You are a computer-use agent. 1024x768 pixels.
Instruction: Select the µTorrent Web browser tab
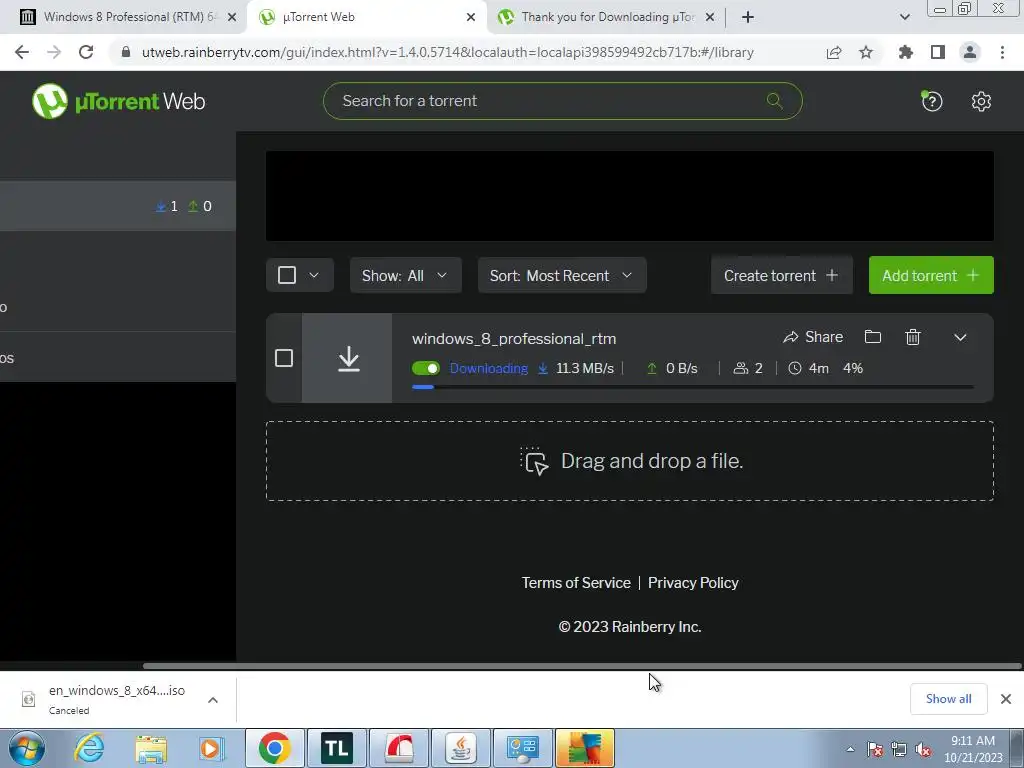coord(366,17)
